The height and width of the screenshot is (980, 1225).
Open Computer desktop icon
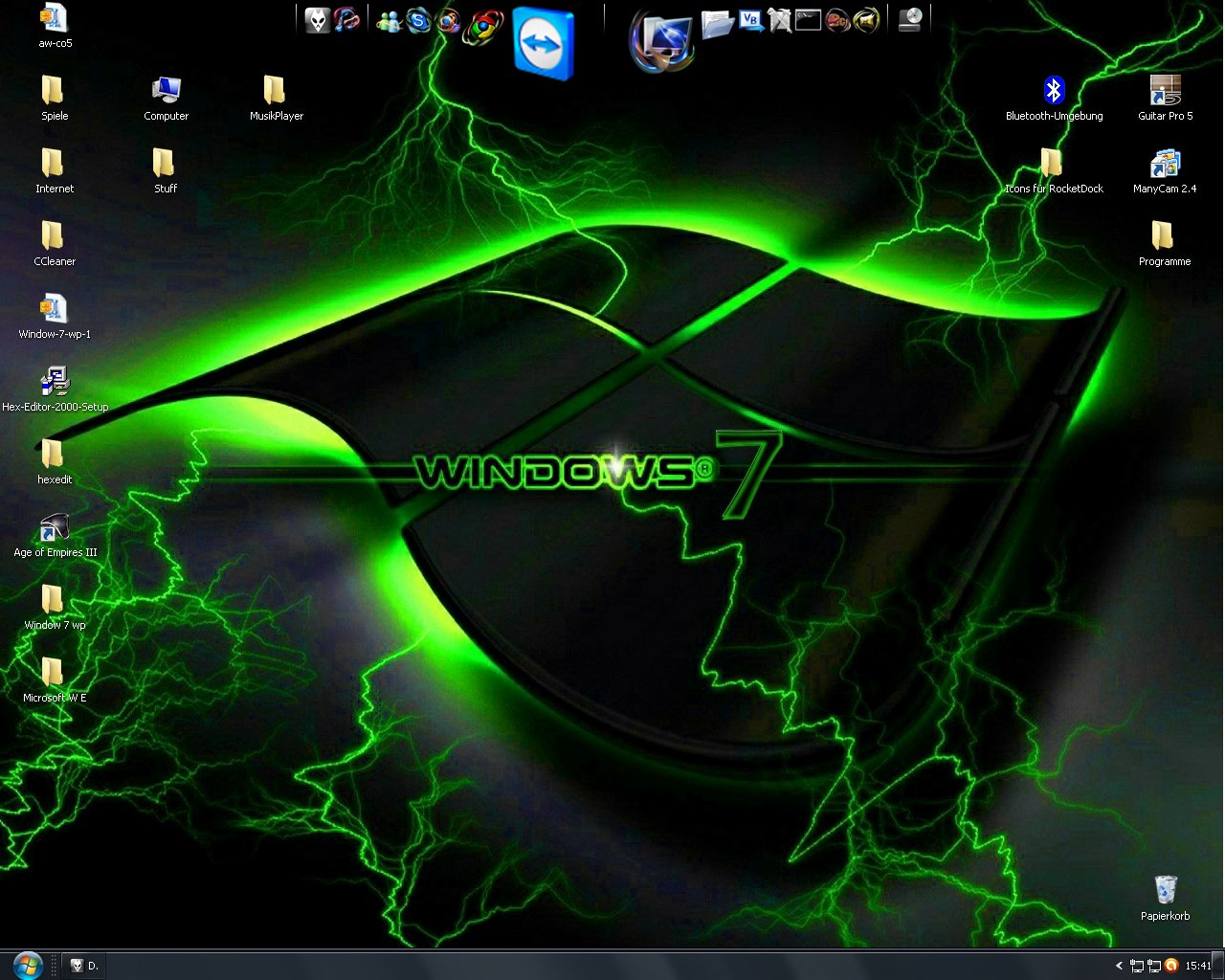point(166,99)
